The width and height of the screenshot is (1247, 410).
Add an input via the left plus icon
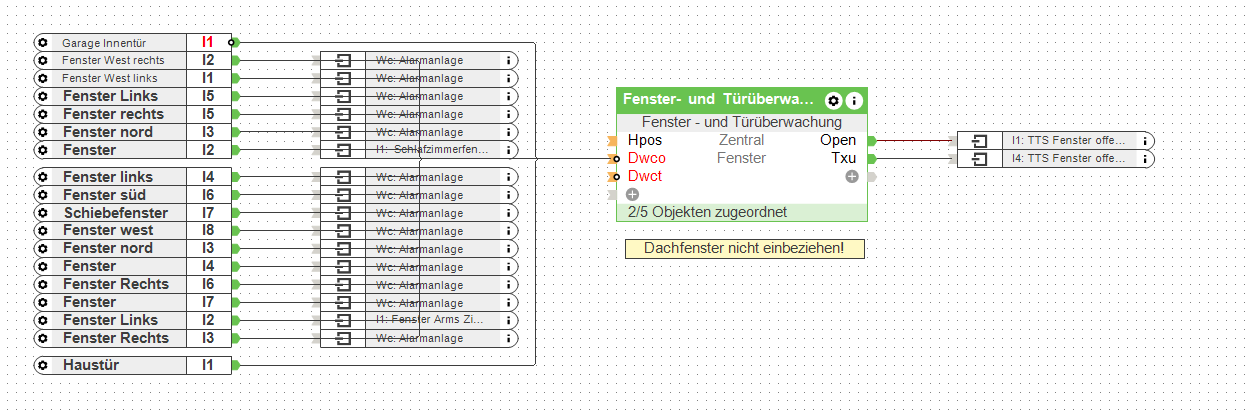pos(632,194)
